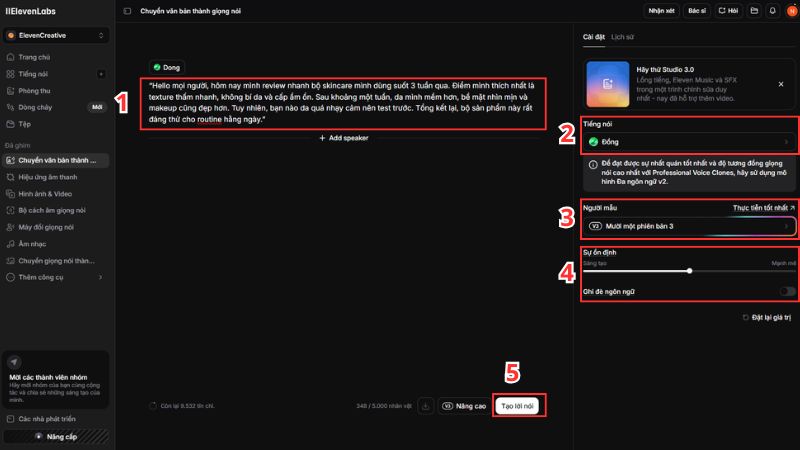Open the ElevenCreative workspace switcher
The image size is (800, 450).
pos(56,35)
